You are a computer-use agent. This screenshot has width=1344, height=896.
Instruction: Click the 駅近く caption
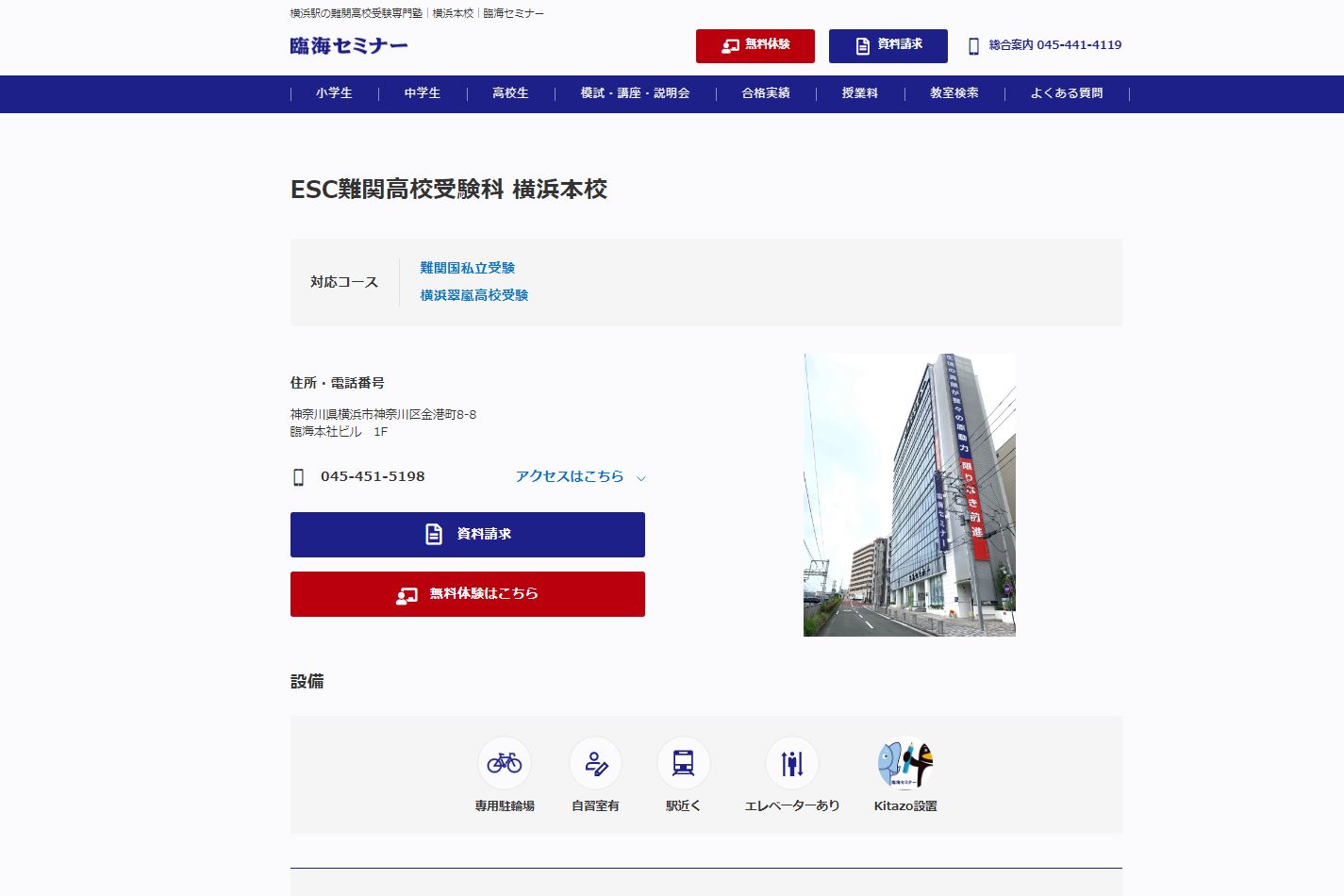pyautogui.click(x=684, y=806)
